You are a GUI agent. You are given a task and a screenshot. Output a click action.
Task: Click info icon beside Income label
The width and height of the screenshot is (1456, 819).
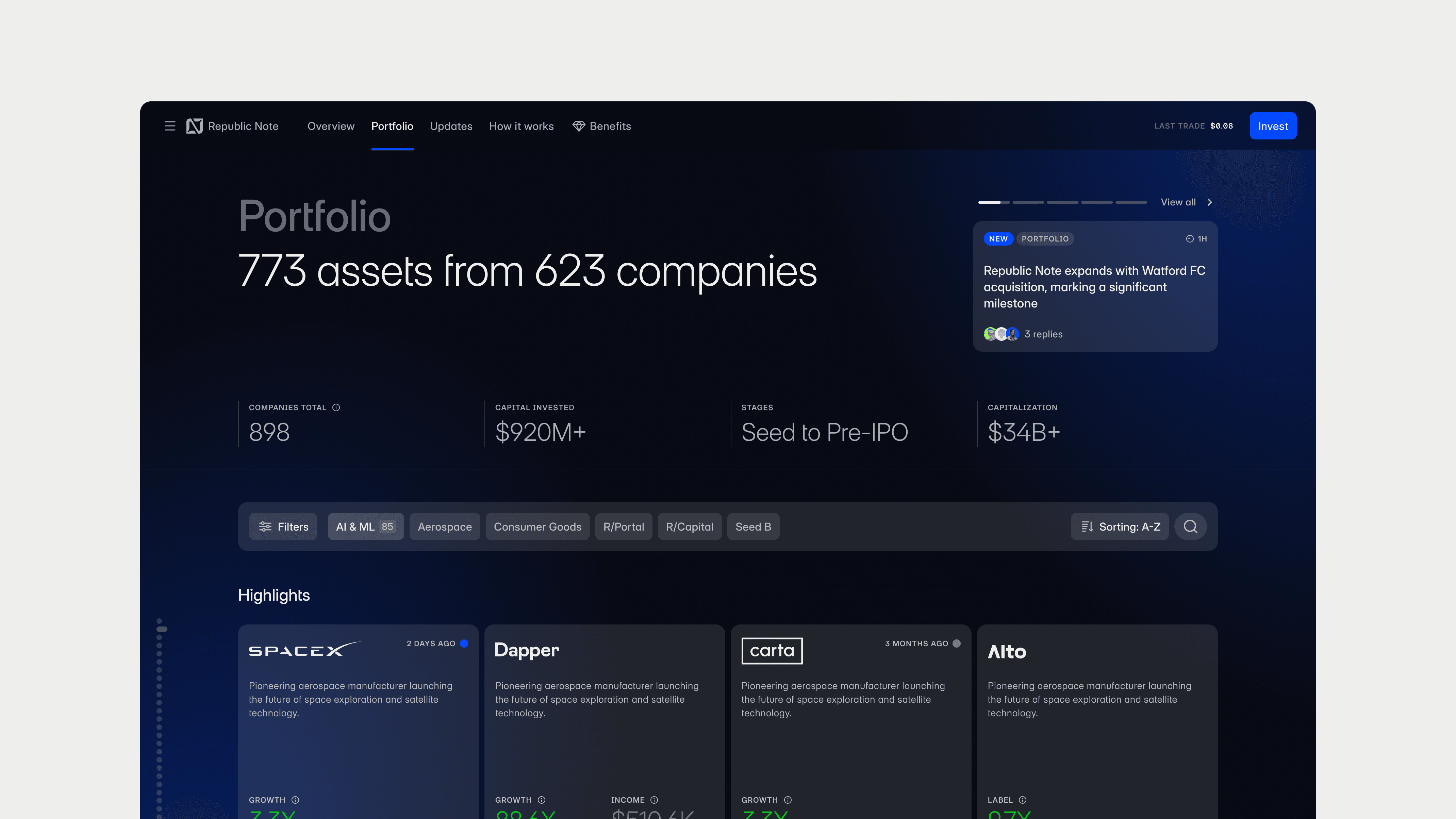[x=654, y=800]
